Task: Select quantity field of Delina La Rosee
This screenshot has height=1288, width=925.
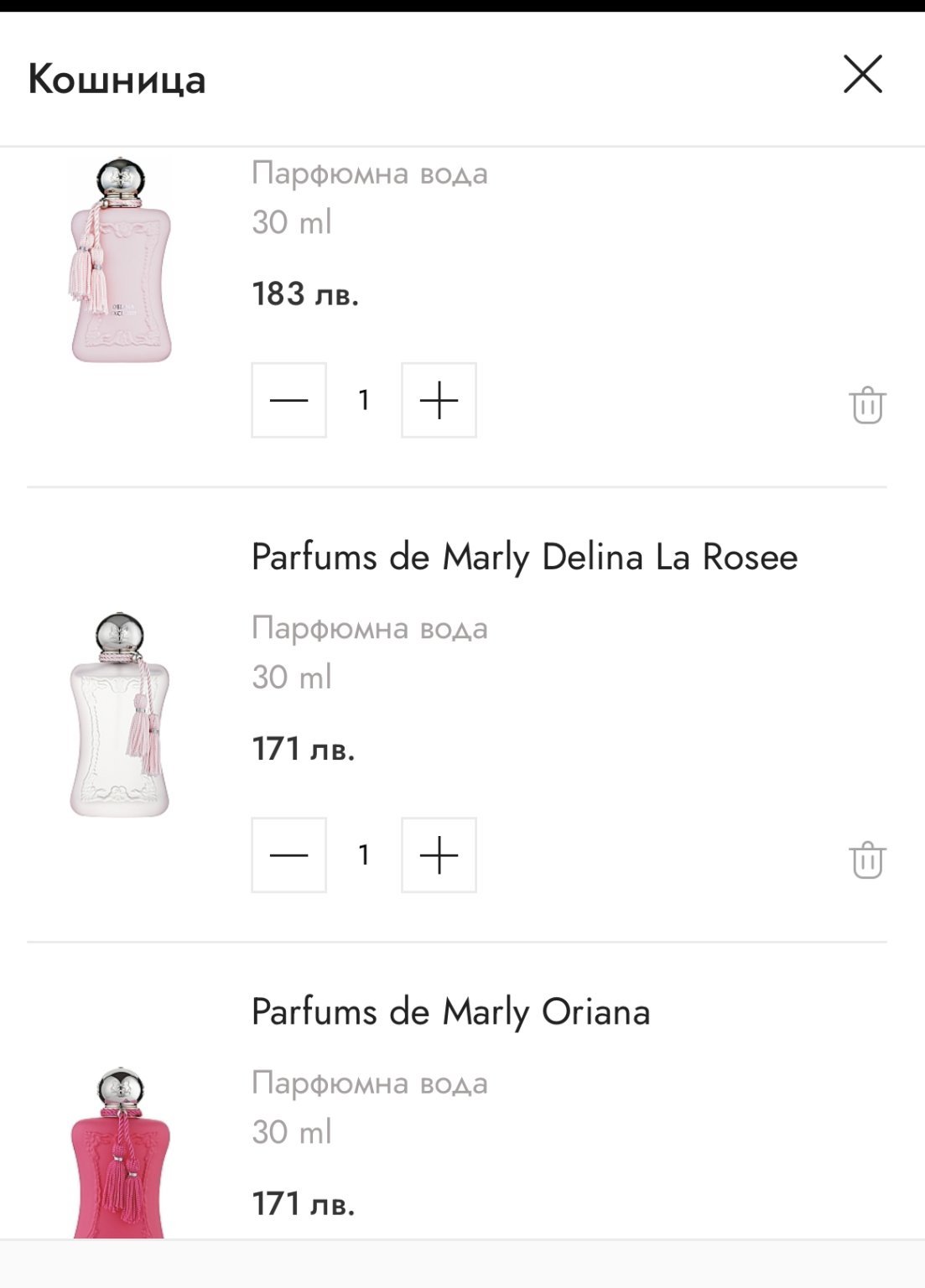Action: pos(364,855)
